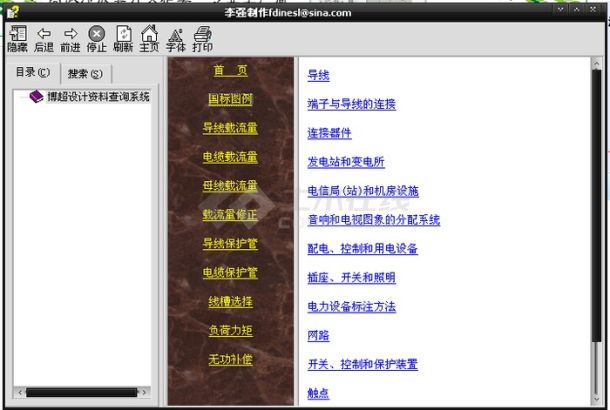
Task: Open the 线槽选择 link
Action: pyautogui.click(x=230, y=301)
